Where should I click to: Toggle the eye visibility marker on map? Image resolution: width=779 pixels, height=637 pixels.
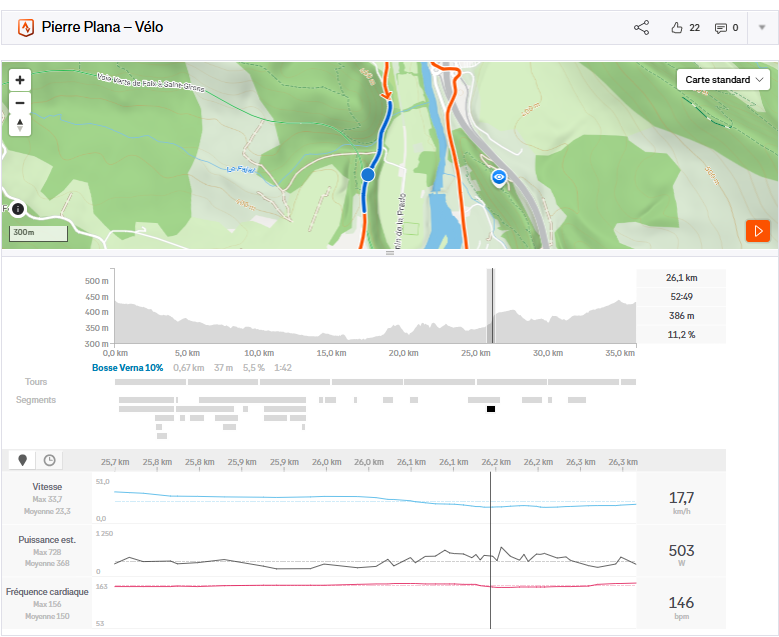pyautogui.click(x=499, y=177)
